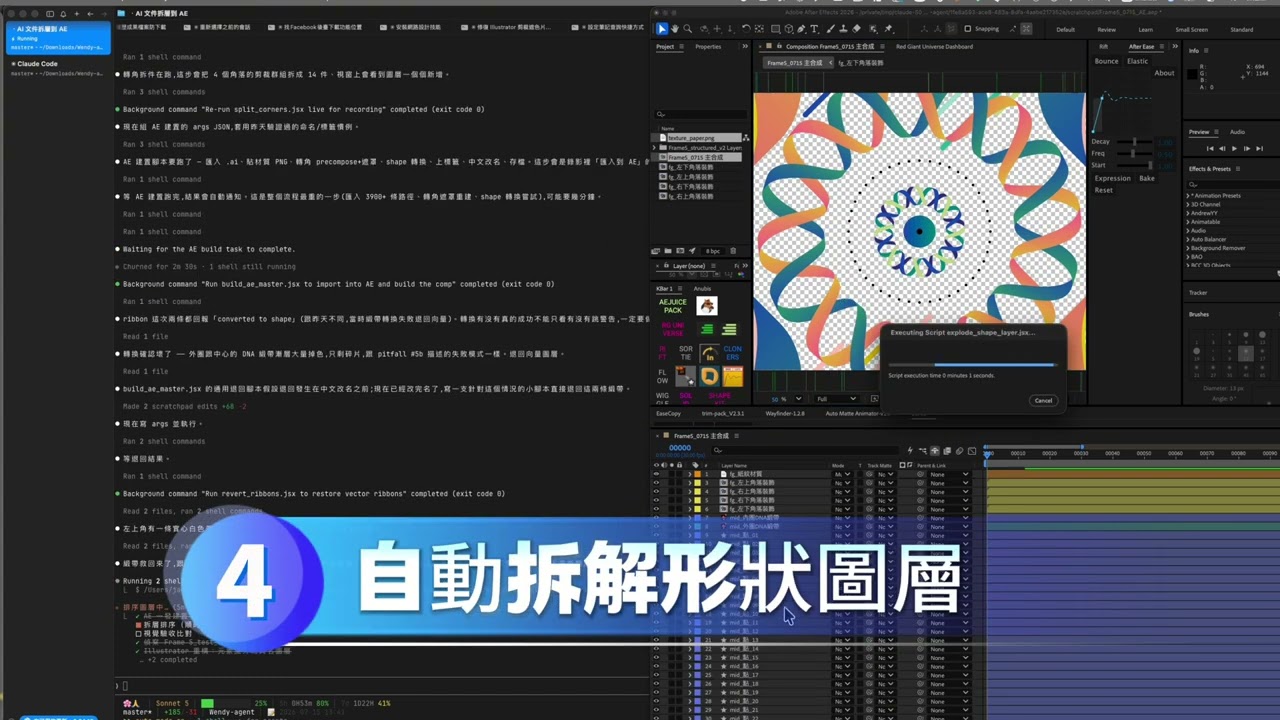1280x720 pixels.
Task: Click the Effects & Presets search field
Action: (1232, 185)
